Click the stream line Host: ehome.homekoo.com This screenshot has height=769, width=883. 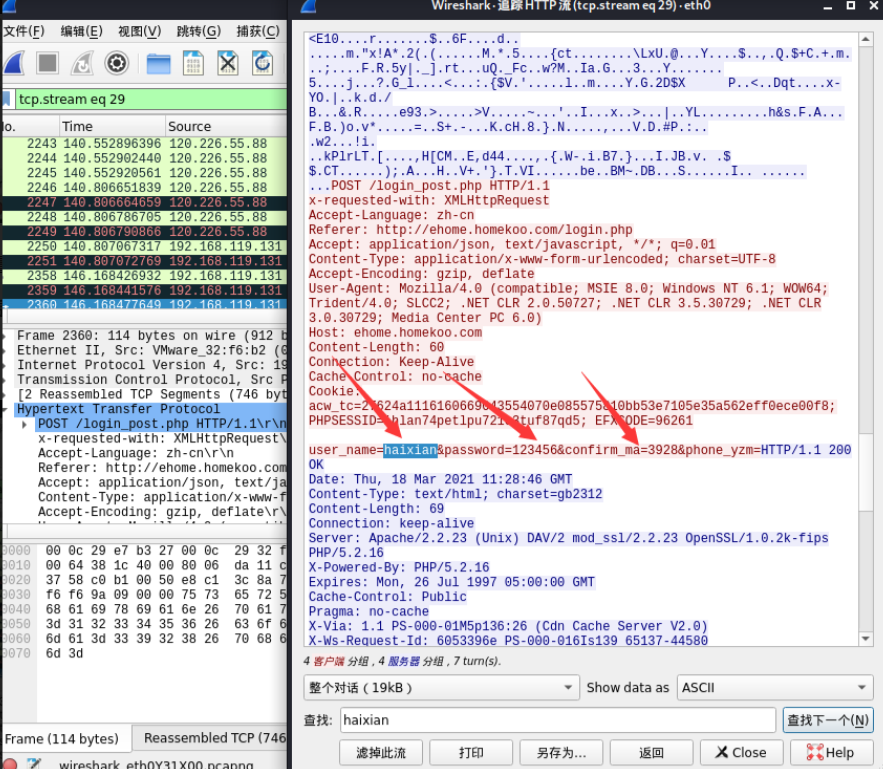tap(395, 333)
